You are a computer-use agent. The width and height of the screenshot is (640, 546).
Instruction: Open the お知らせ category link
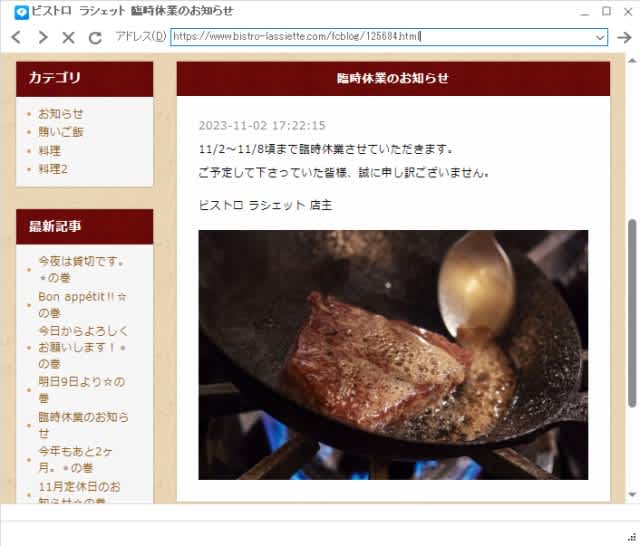pos(60,114)
